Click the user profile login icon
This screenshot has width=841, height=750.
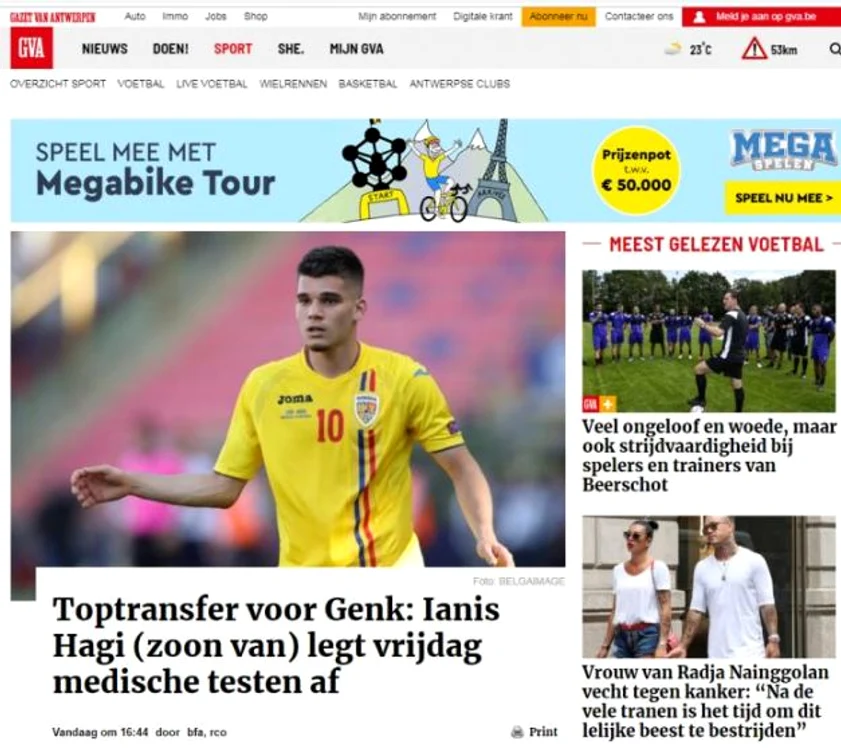tap(699, 17)
